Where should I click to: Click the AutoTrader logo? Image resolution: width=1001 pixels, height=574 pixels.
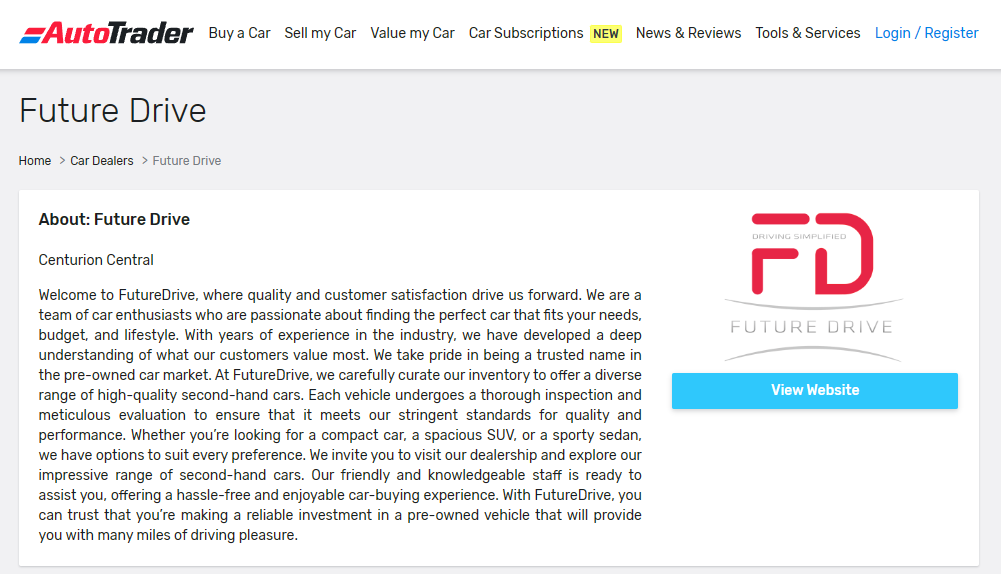[106, 33]
